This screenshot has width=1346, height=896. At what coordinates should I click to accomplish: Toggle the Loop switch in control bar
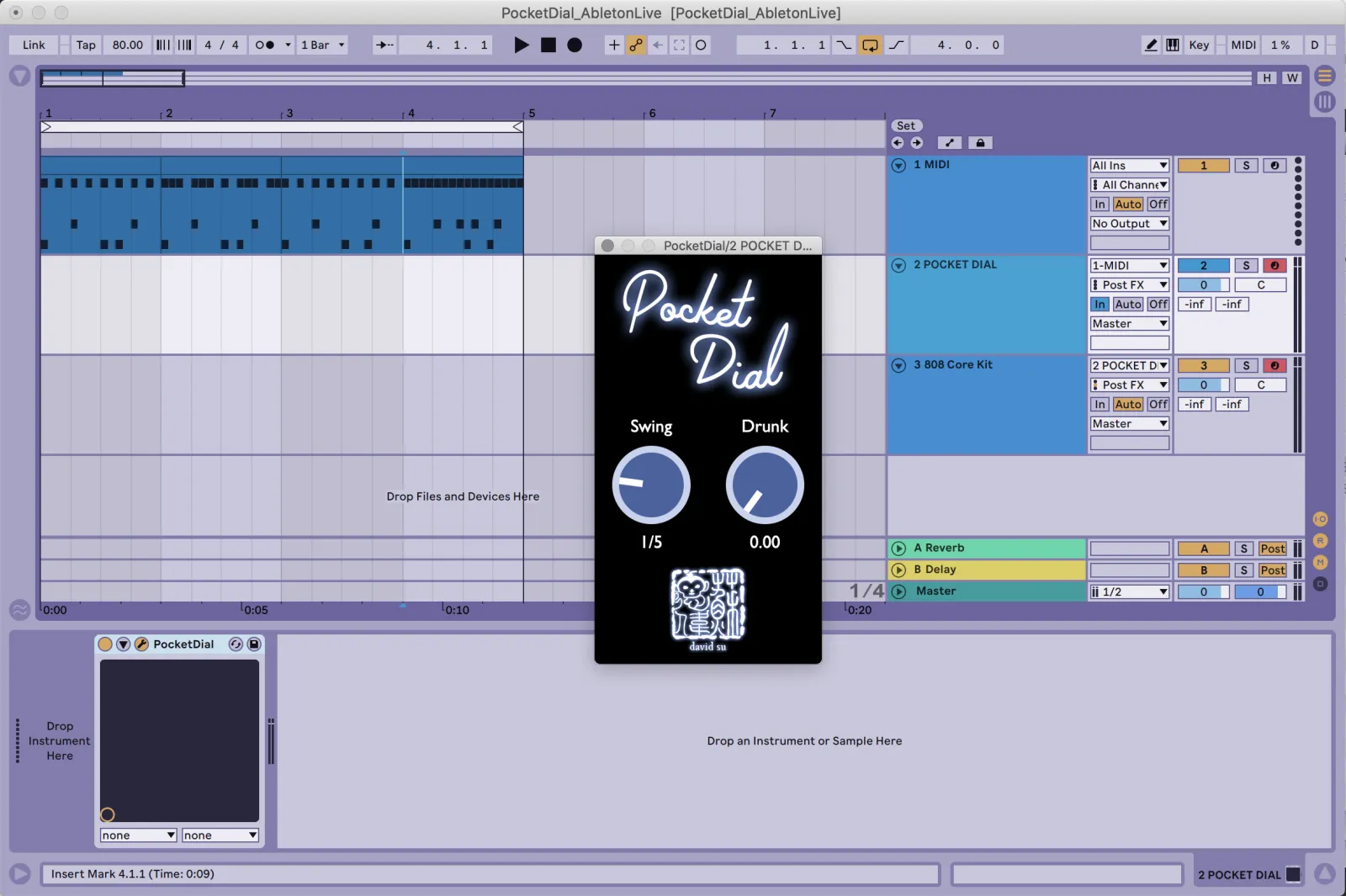[870, 45]
